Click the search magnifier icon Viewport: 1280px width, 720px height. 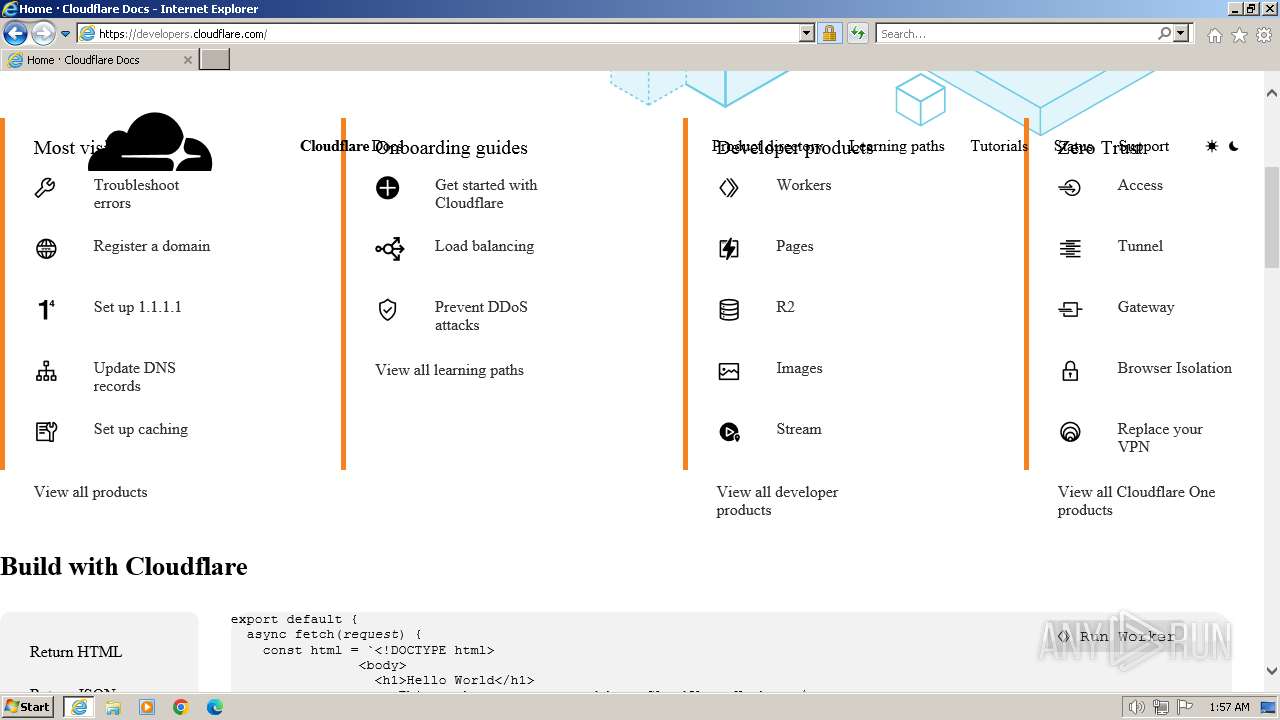(1164, 33)
